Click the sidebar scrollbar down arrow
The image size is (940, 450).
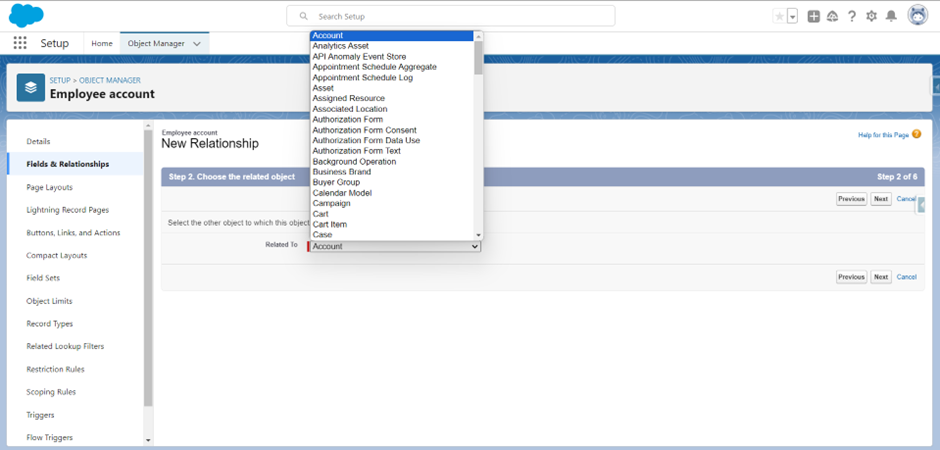pos(149,440)
